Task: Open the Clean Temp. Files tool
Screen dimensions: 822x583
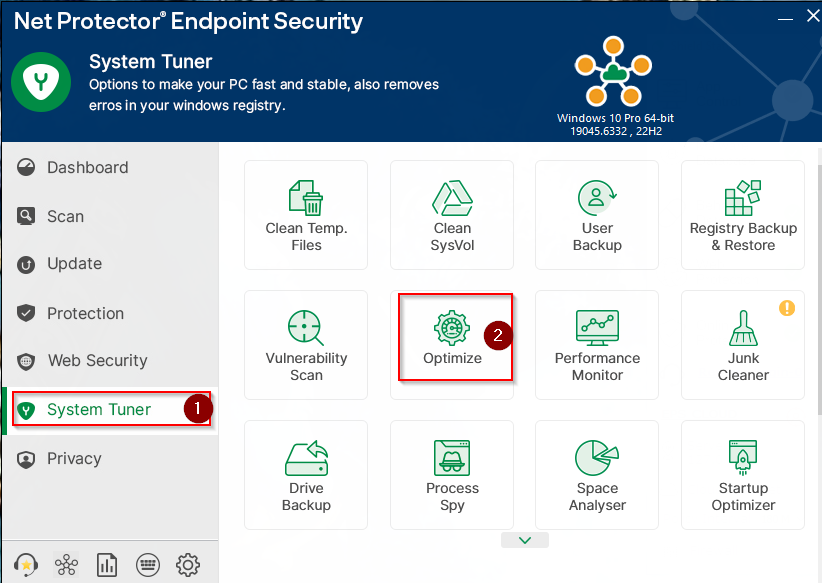Action: pyautogui.click(x=306, y=215)
